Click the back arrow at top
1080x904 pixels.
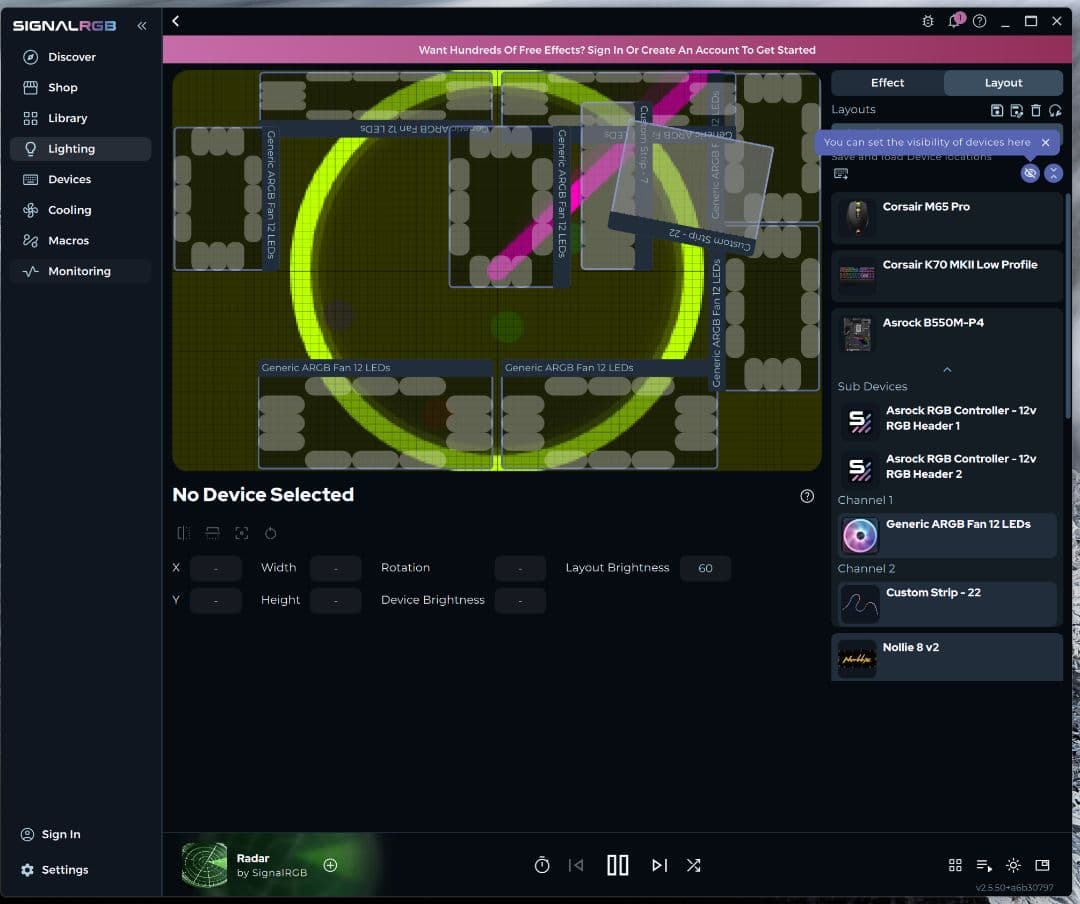(x=176, y=21)
